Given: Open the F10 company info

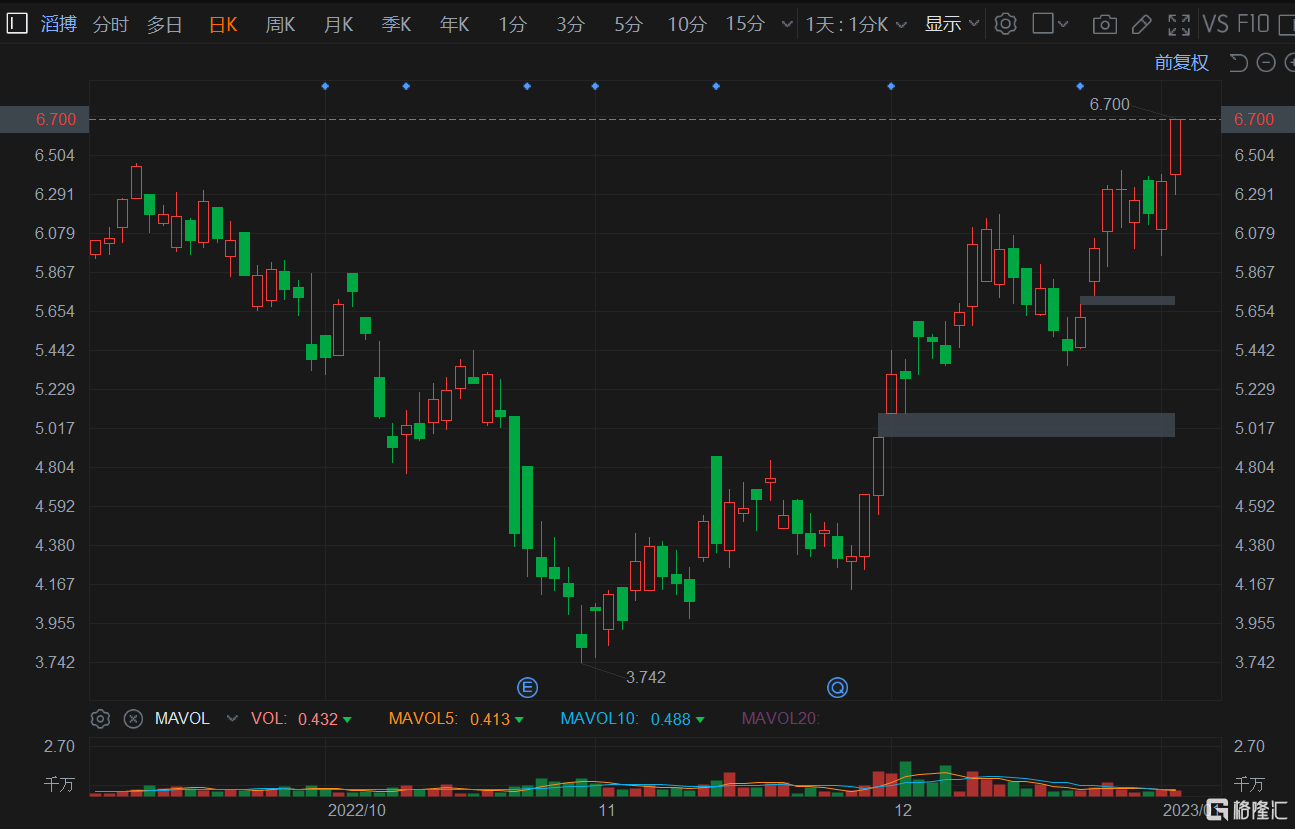Looking at the screenshot, I should (1253, 25).
